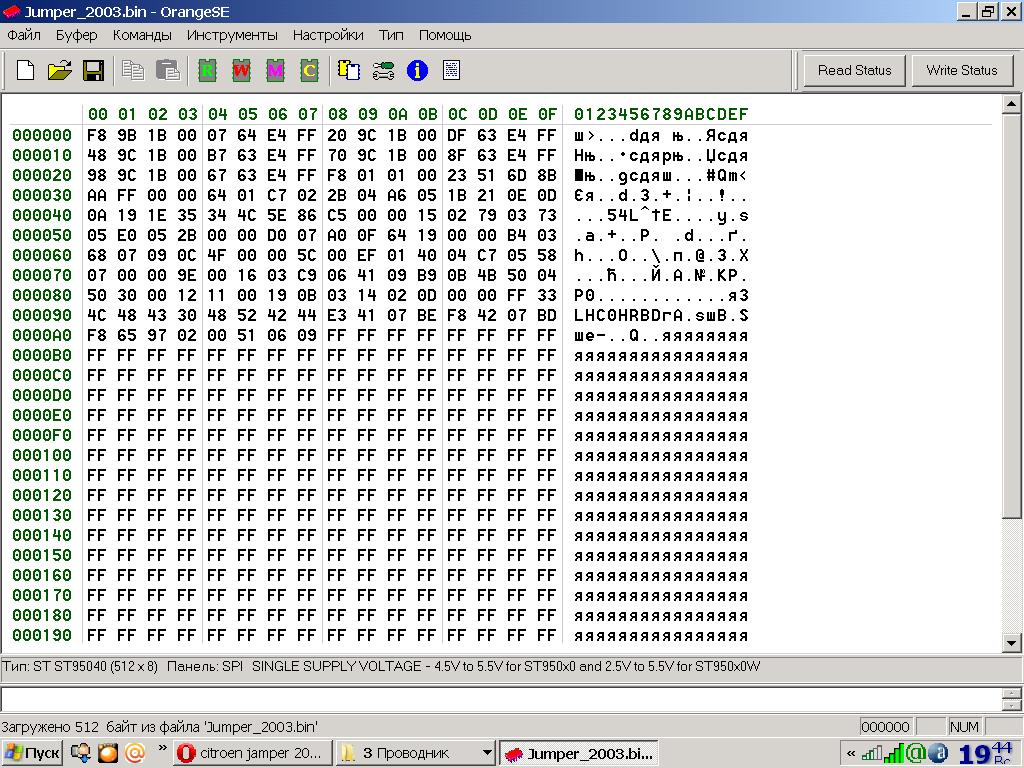
Task: Select ASCII text LHC0HRBDrA.swB.S
Action: pyautogui.click(x=661, y=315)
